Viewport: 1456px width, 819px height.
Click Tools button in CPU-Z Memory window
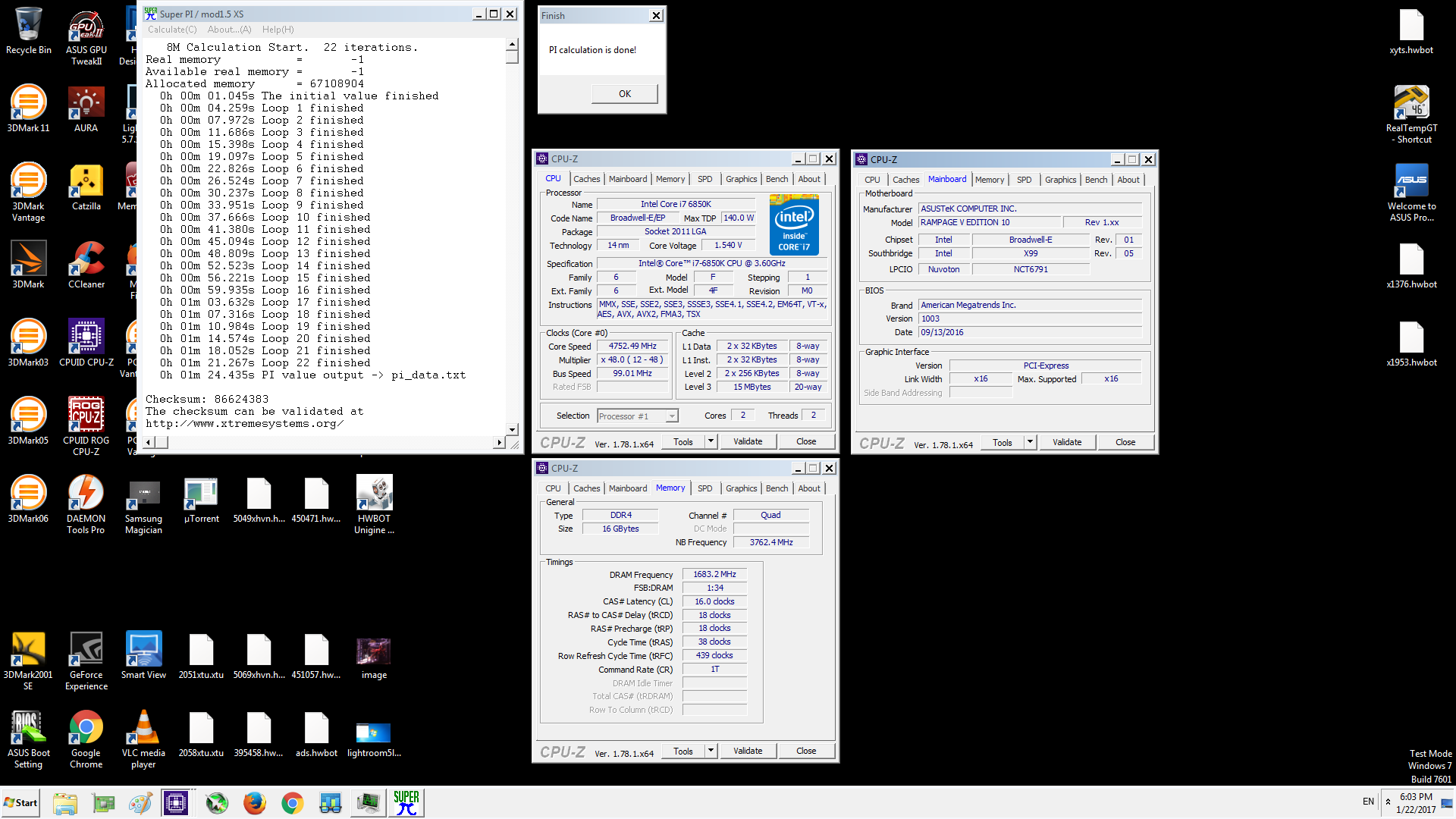(x=682, y=751)
